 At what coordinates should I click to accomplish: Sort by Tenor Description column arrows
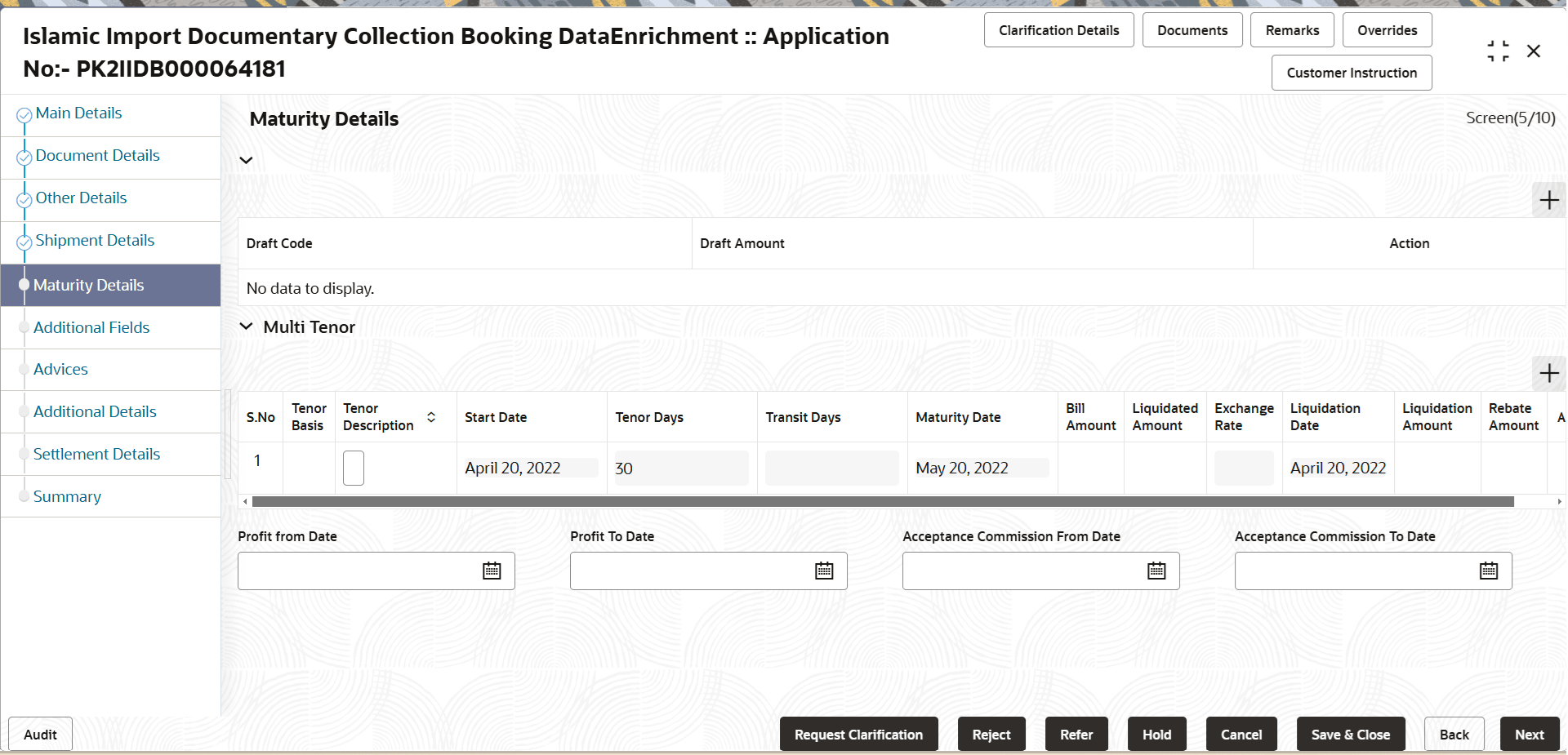click(431, 417)
